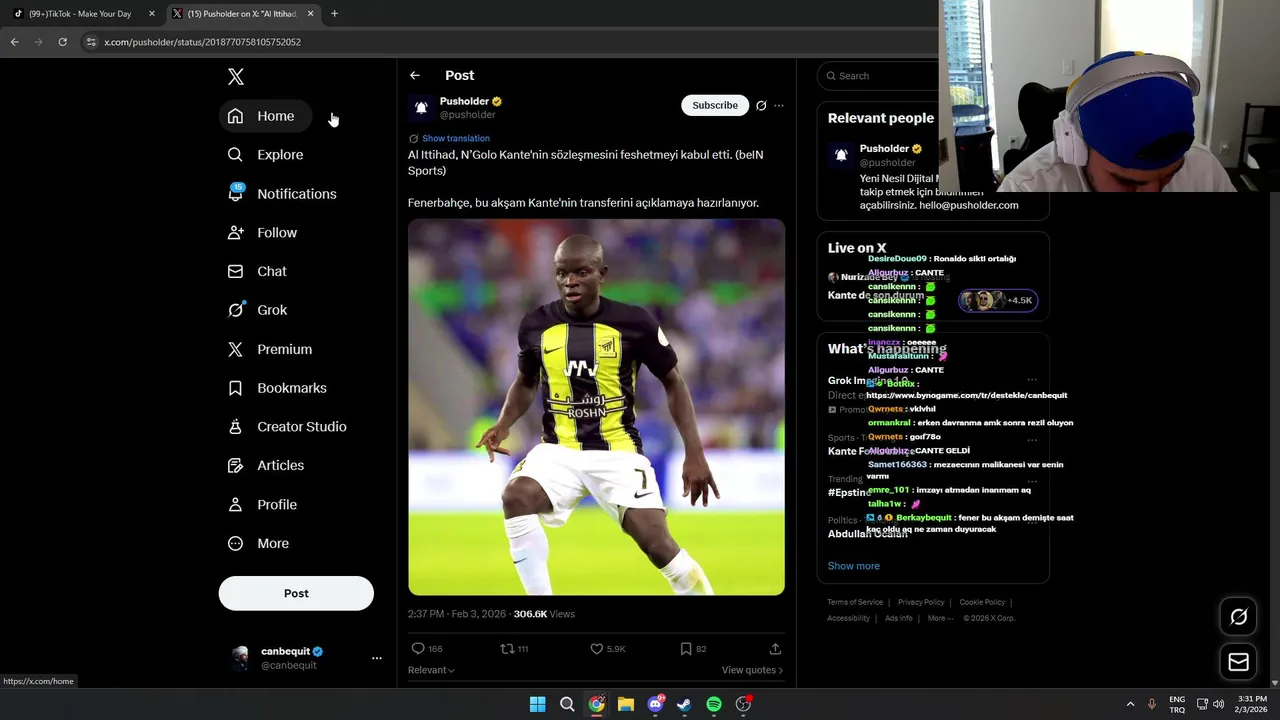Click the Accessibility footer link

click(848, 618)
